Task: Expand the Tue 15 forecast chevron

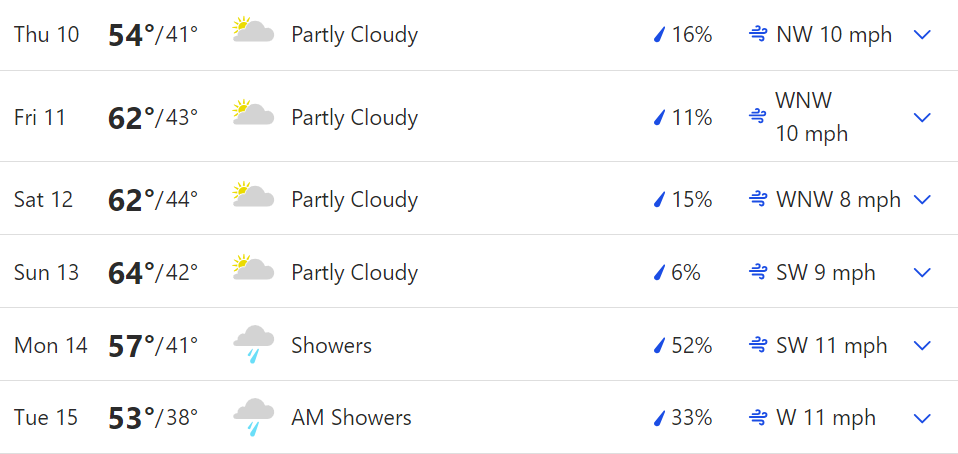Action: click(x=921, y=418)
